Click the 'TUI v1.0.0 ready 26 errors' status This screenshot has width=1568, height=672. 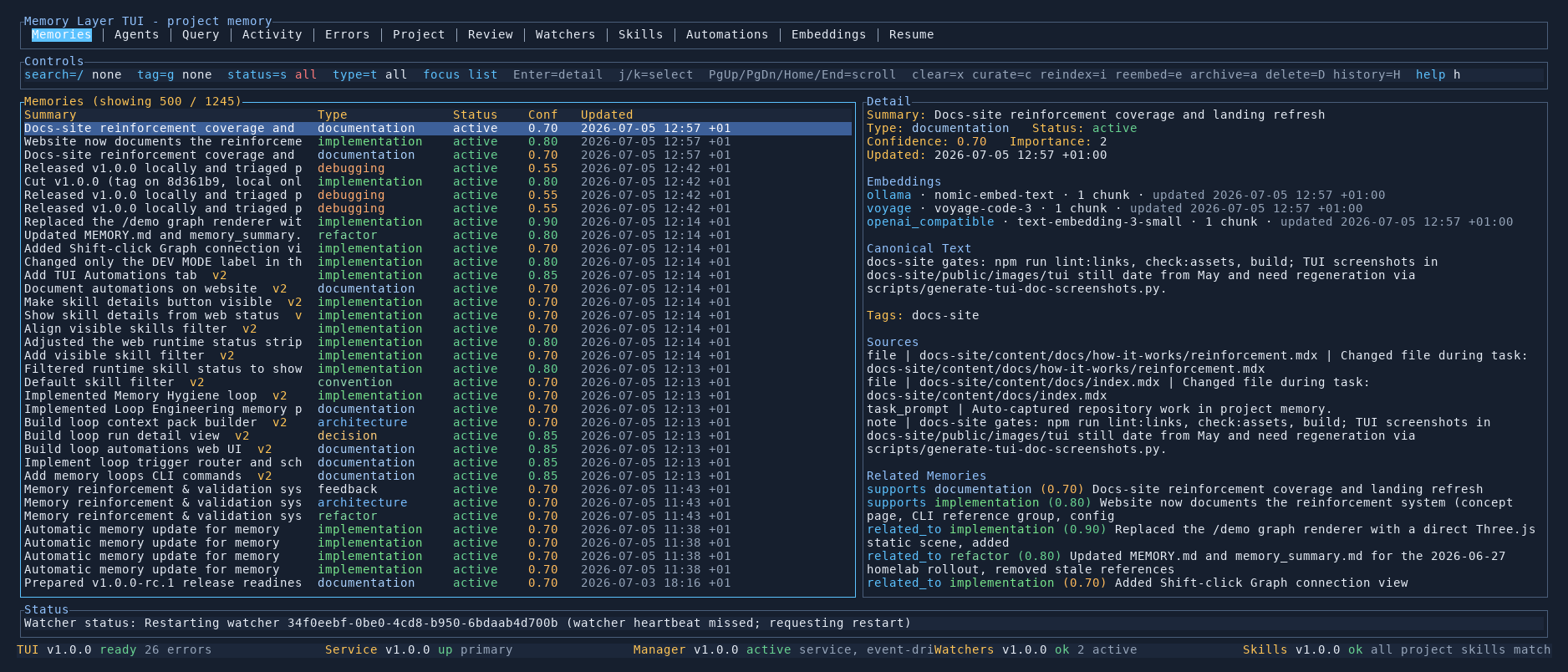pos(115,649)
